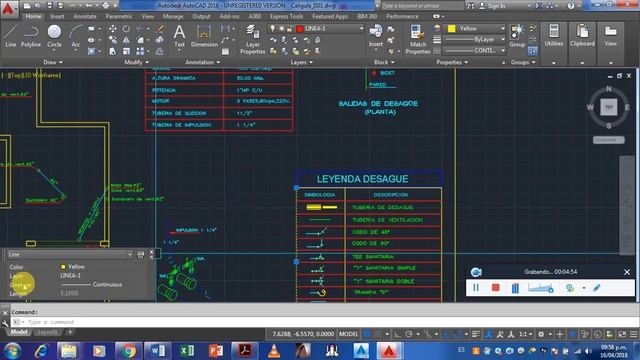Pause the screen recording
640x360 pixels.
(476, 288)
